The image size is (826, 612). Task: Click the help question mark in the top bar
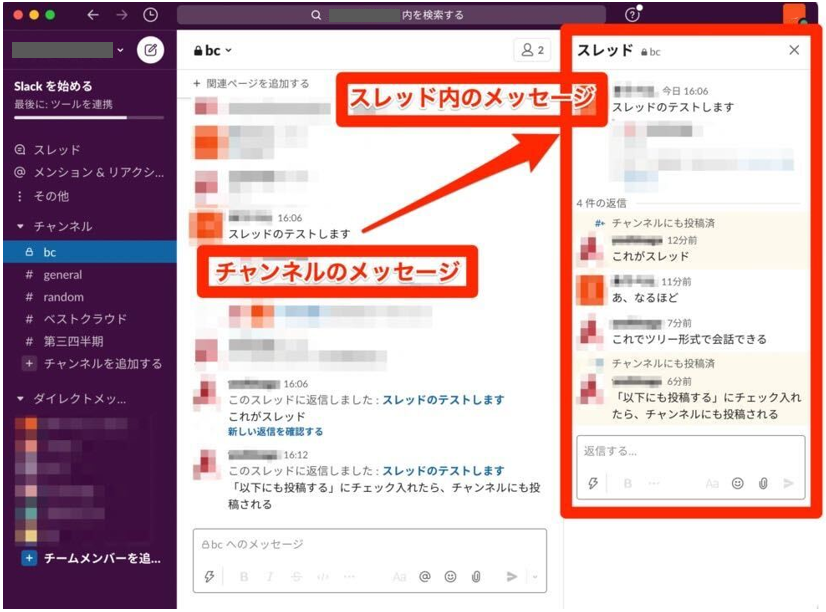click(x=631, y=15)
